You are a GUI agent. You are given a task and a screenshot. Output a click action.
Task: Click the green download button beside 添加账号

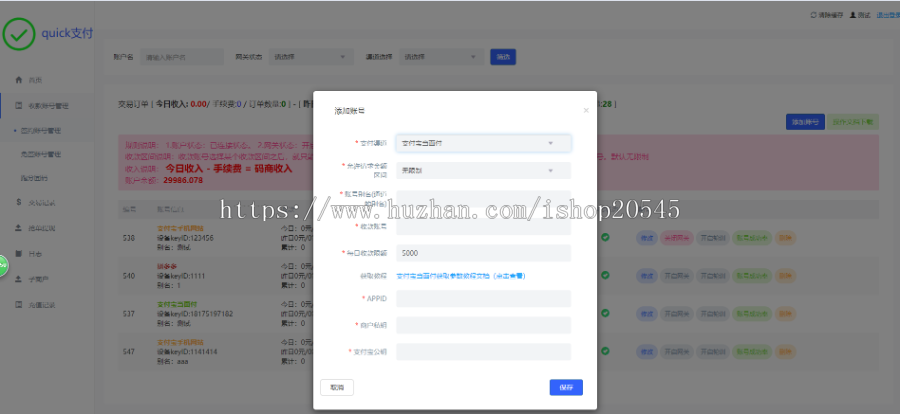pos(852,122)
